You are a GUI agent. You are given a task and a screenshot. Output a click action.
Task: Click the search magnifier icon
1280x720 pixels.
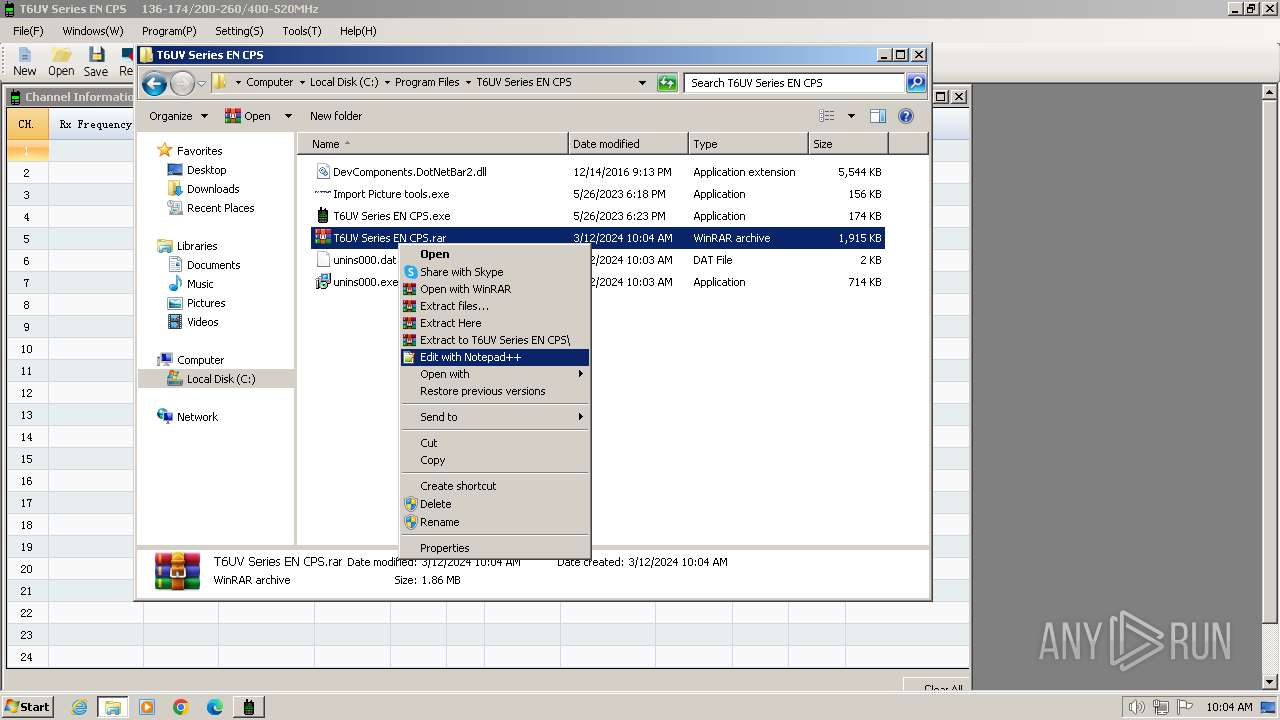(915, 83)
